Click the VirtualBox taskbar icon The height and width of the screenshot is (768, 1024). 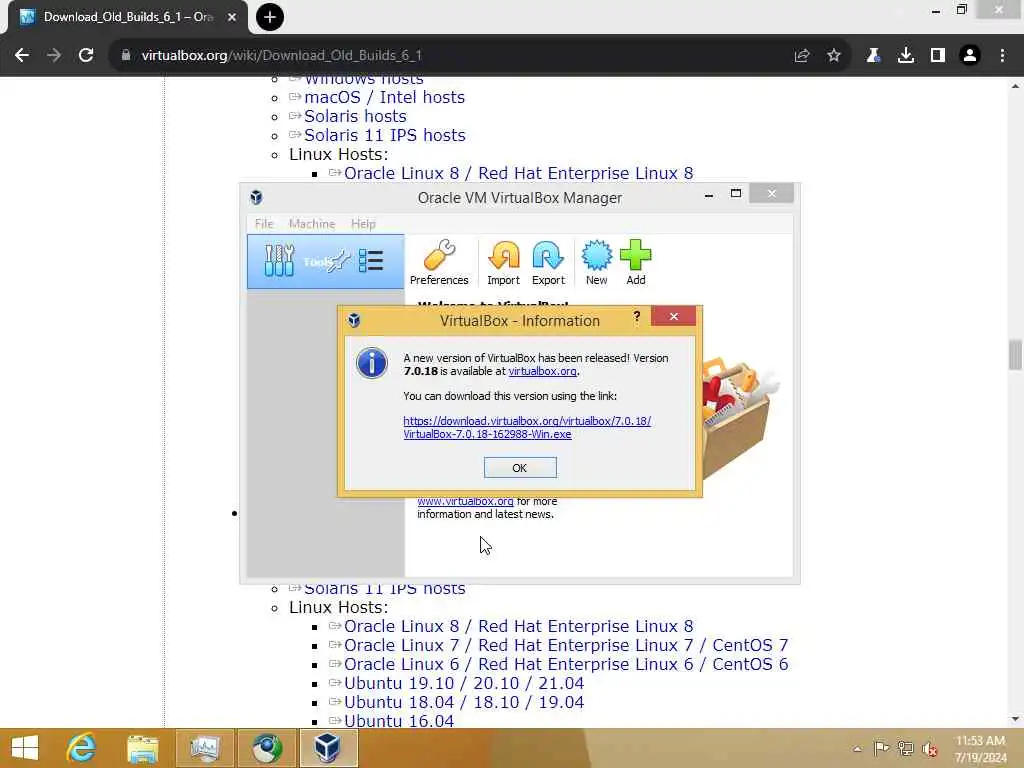point(328,748)
